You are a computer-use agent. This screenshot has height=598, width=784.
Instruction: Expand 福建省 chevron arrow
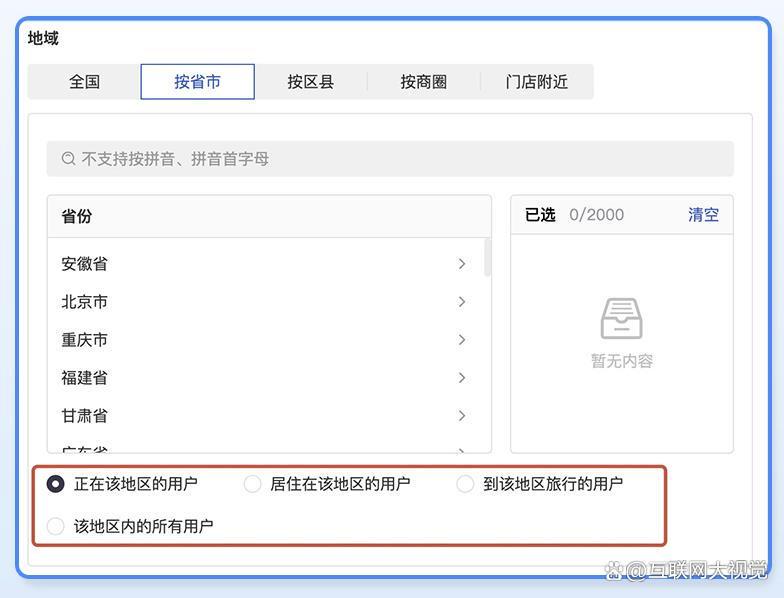[x=461, y=378]
